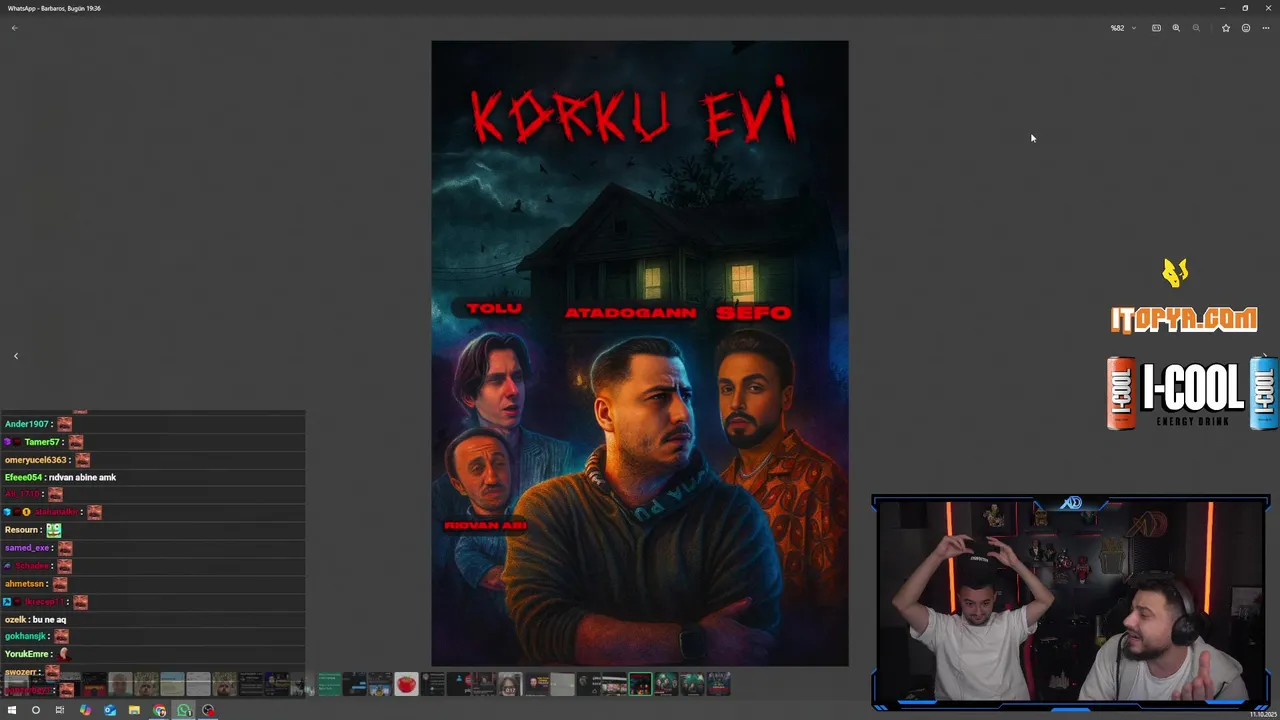Zoom out with the magnifier minus icon
This screenshot has width=1280, height=720.
(1196, 28)
